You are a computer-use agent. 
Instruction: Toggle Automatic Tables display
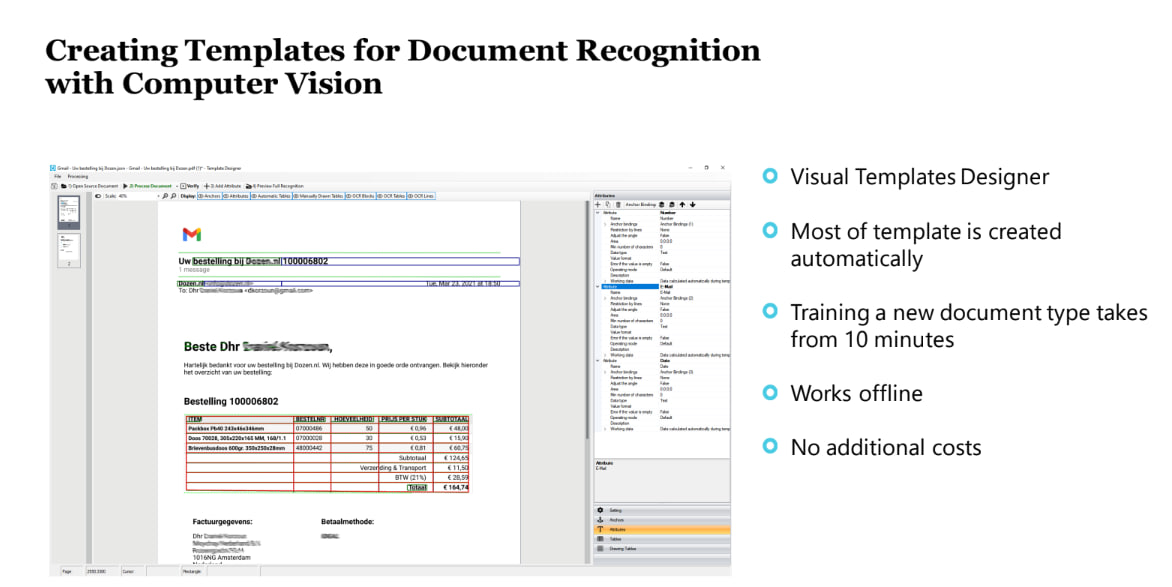click(271, 196)
